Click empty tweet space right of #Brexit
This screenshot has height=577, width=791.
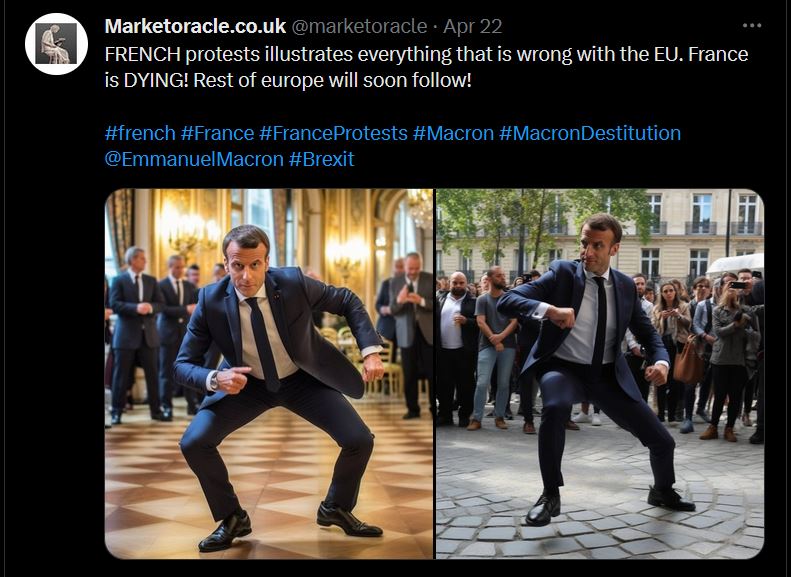pyautogui.click(x=550, y=159)
